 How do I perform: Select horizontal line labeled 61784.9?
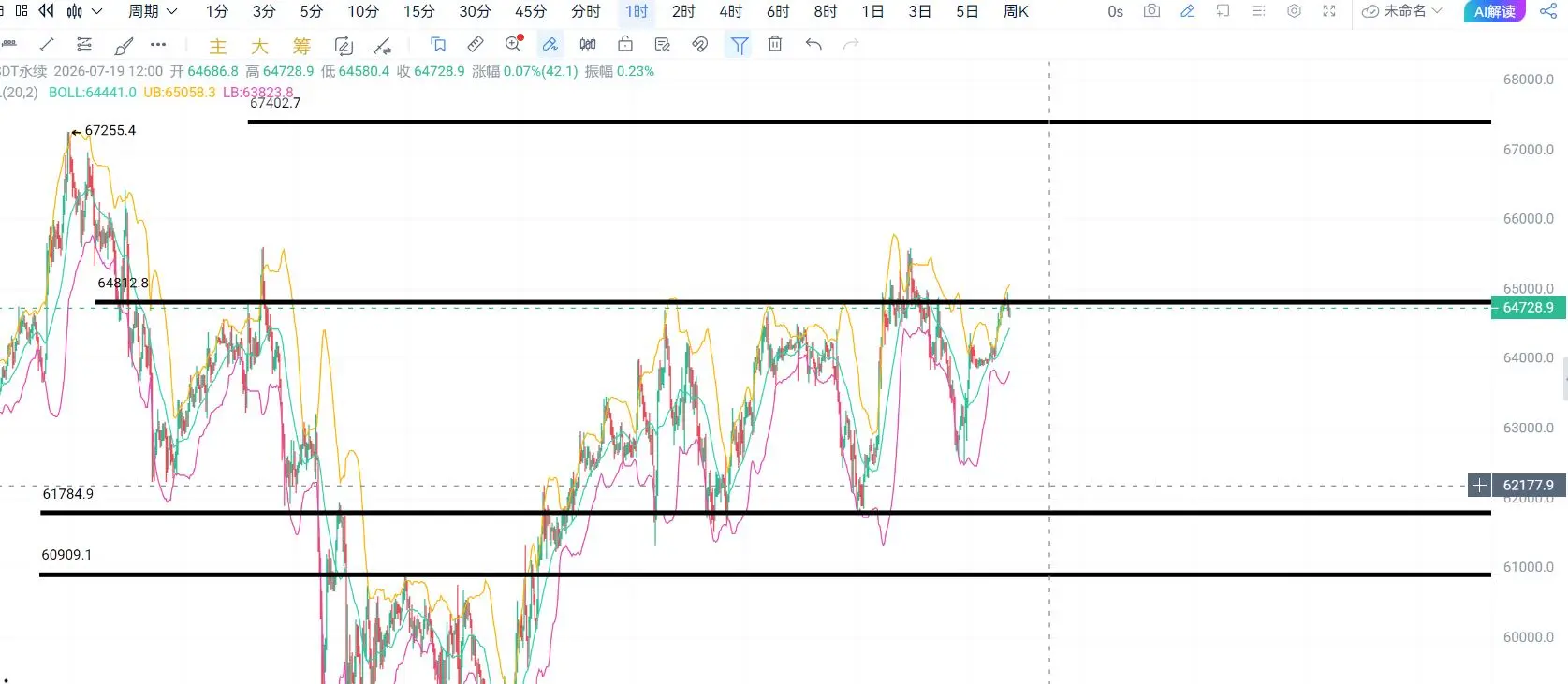click(766, 513)
